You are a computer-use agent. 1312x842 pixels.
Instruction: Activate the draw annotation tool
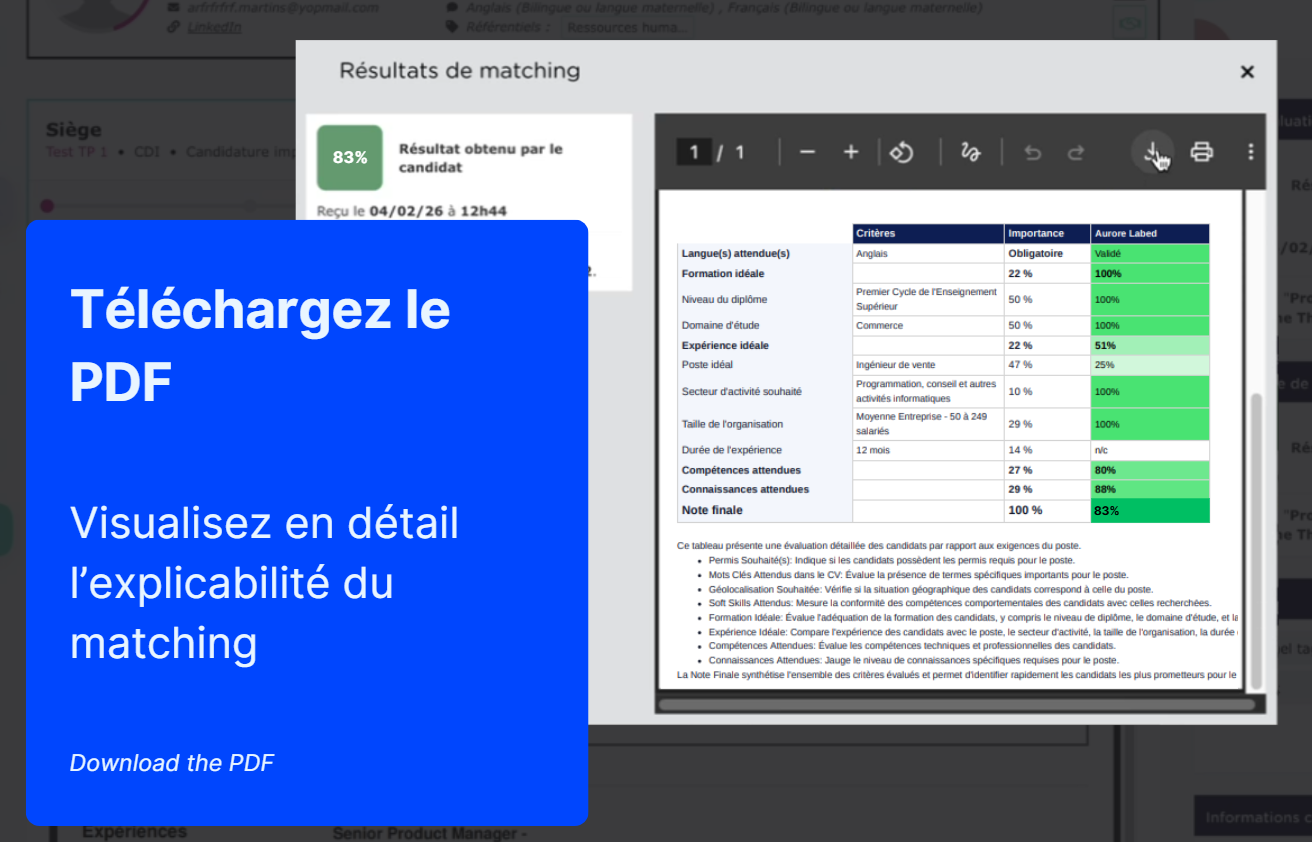point(969,152)
